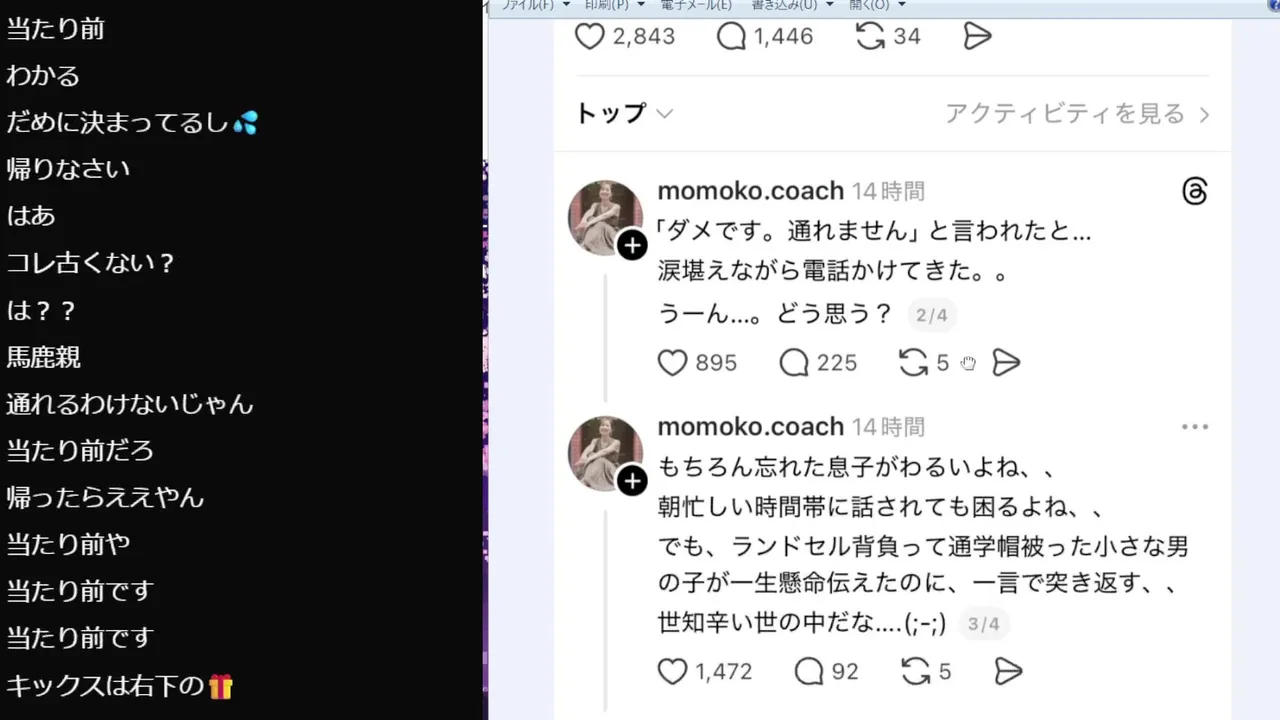Like the post with 2,843 likes
The width and height of the screenshot is (1280, 720).
pyautogui.click(x=590, y=37)
